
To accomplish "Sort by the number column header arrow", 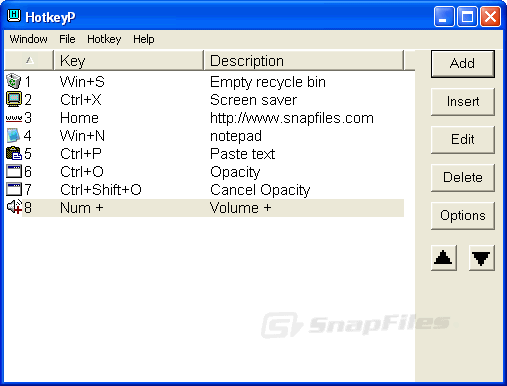I will pyautogui.click(x=29, y=60).
